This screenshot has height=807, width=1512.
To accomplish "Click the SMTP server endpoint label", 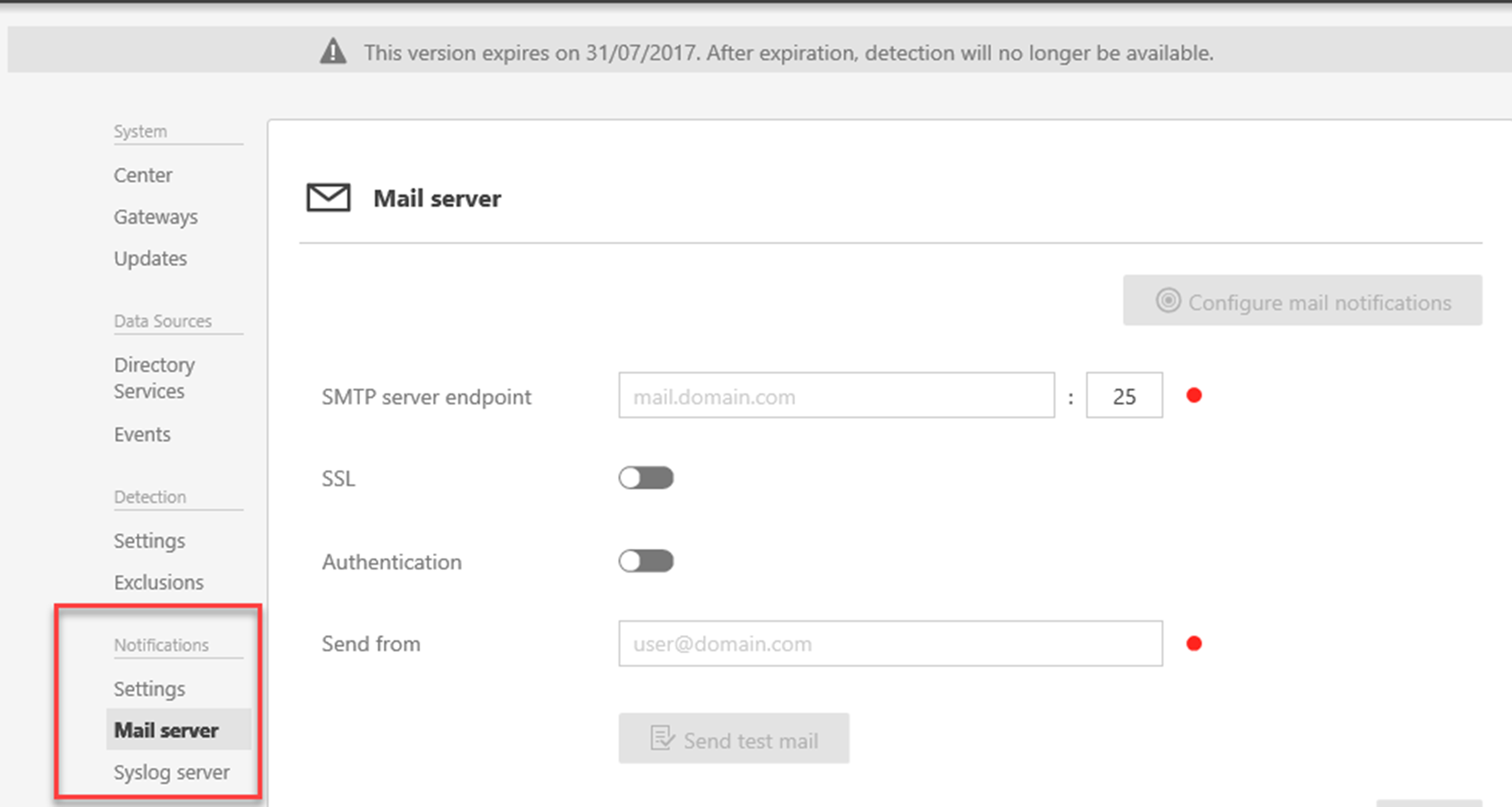I will coord(426,397).
